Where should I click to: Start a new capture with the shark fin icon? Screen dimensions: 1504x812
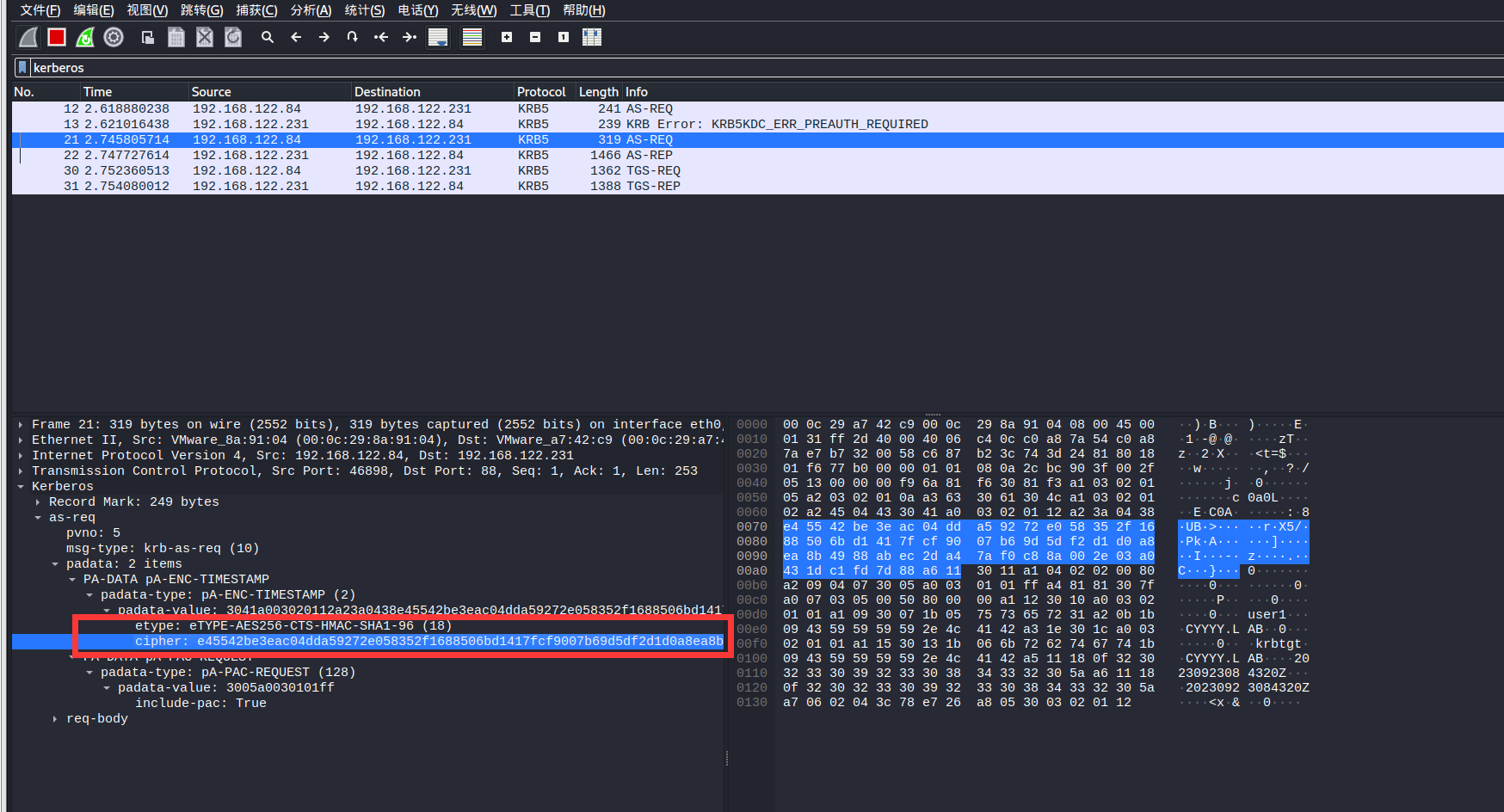(x=28, y=37)
